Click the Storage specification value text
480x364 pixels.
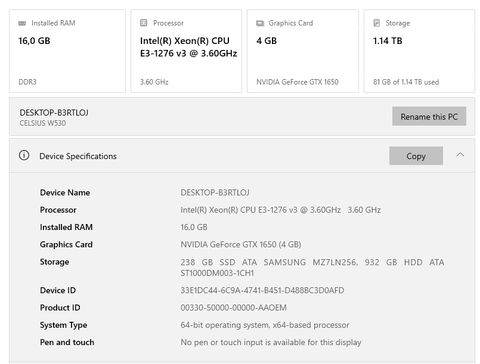(312, 268)
